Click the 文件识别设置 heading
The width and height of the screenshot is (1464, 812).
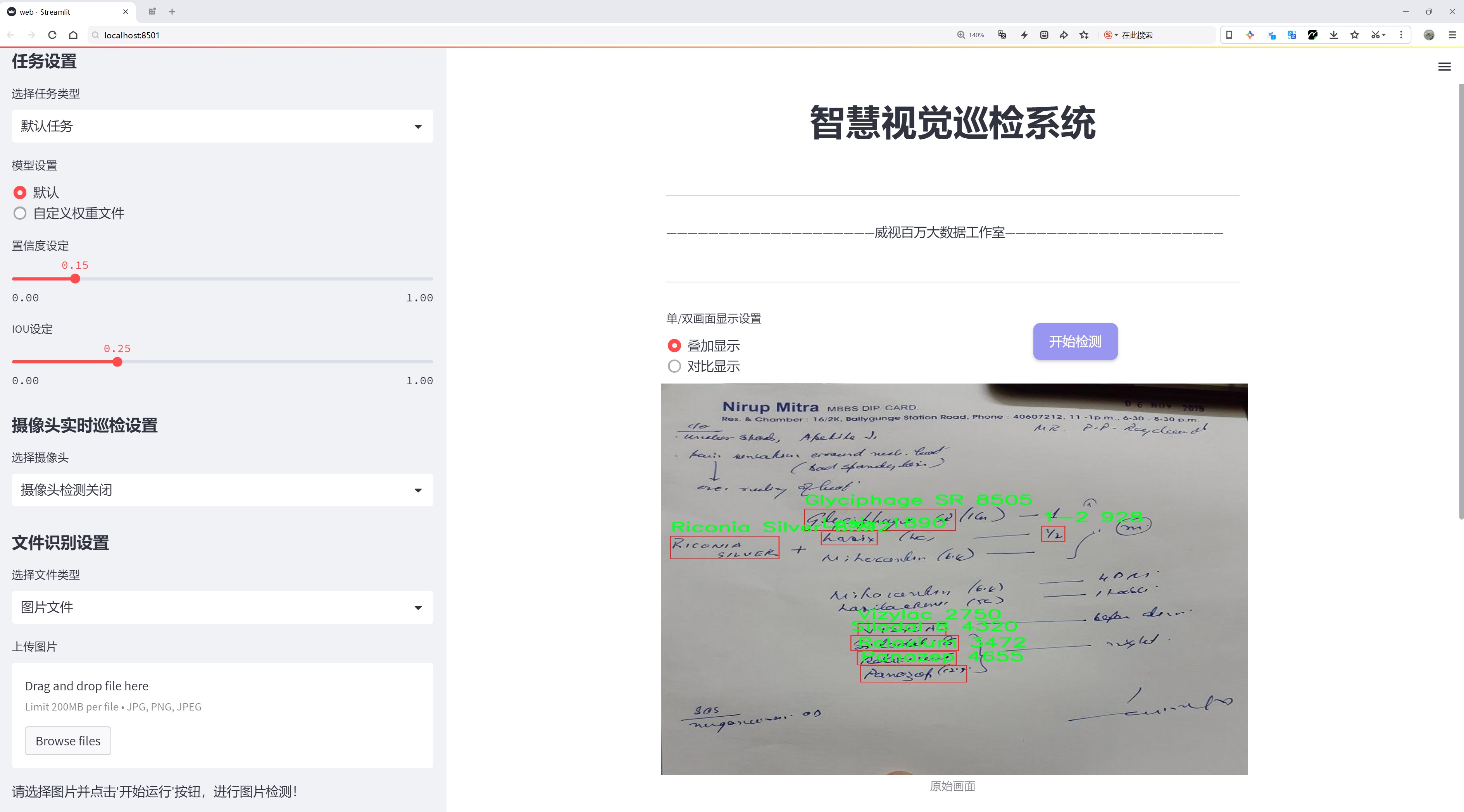(60, 543)
